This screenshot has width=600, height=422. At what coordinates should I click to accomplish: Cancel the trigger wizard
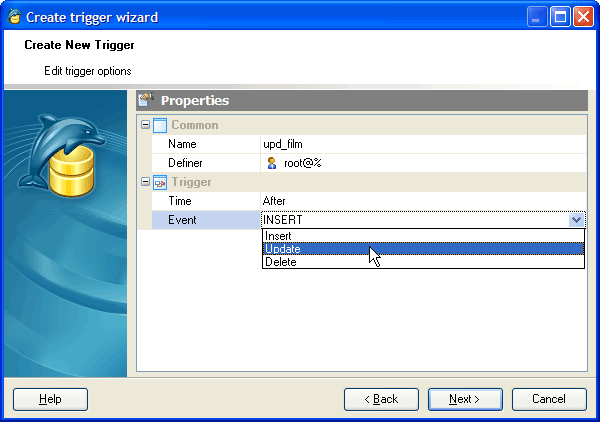(x=549, y=399)
